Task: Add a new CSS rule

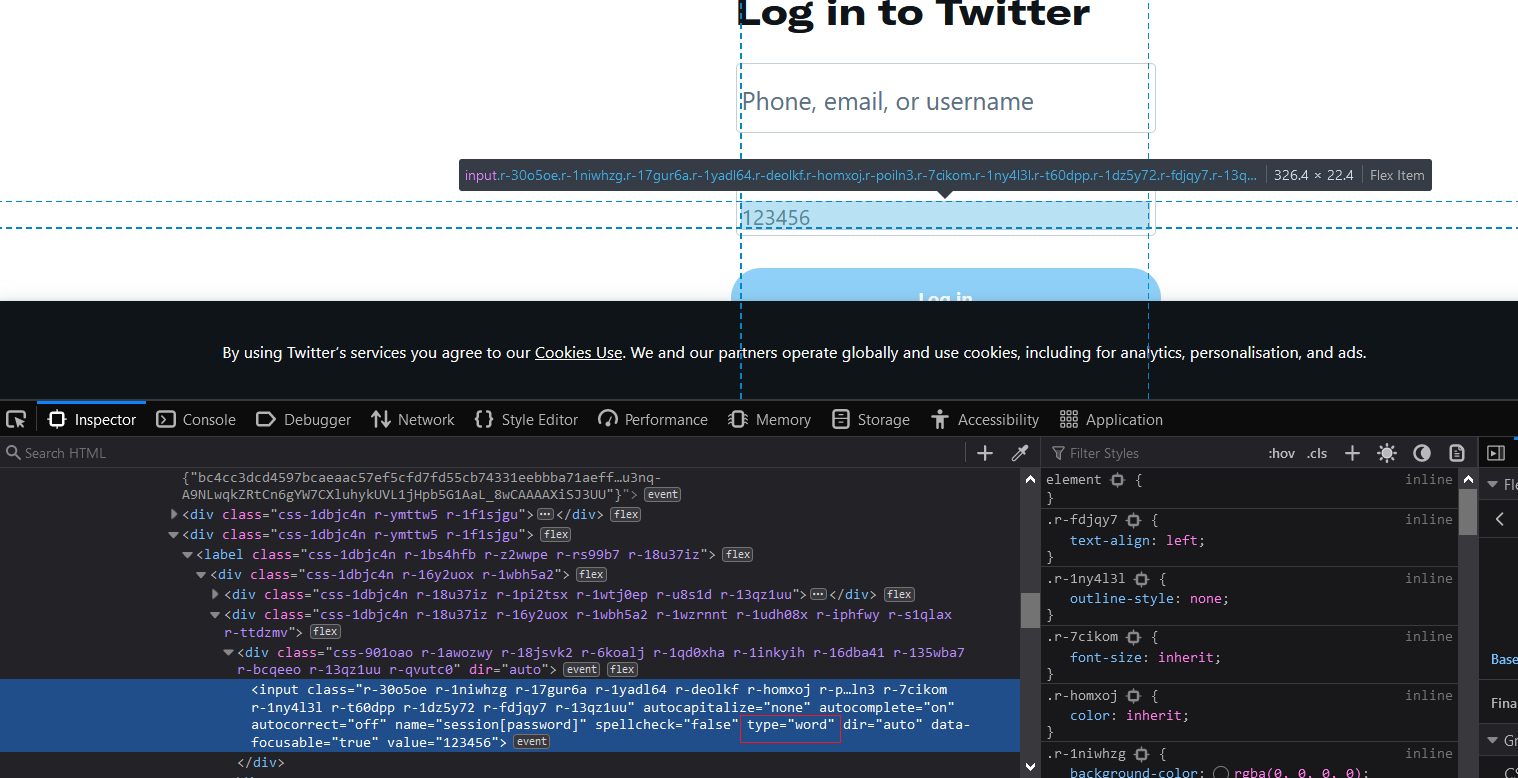Action: (1352, 453)
